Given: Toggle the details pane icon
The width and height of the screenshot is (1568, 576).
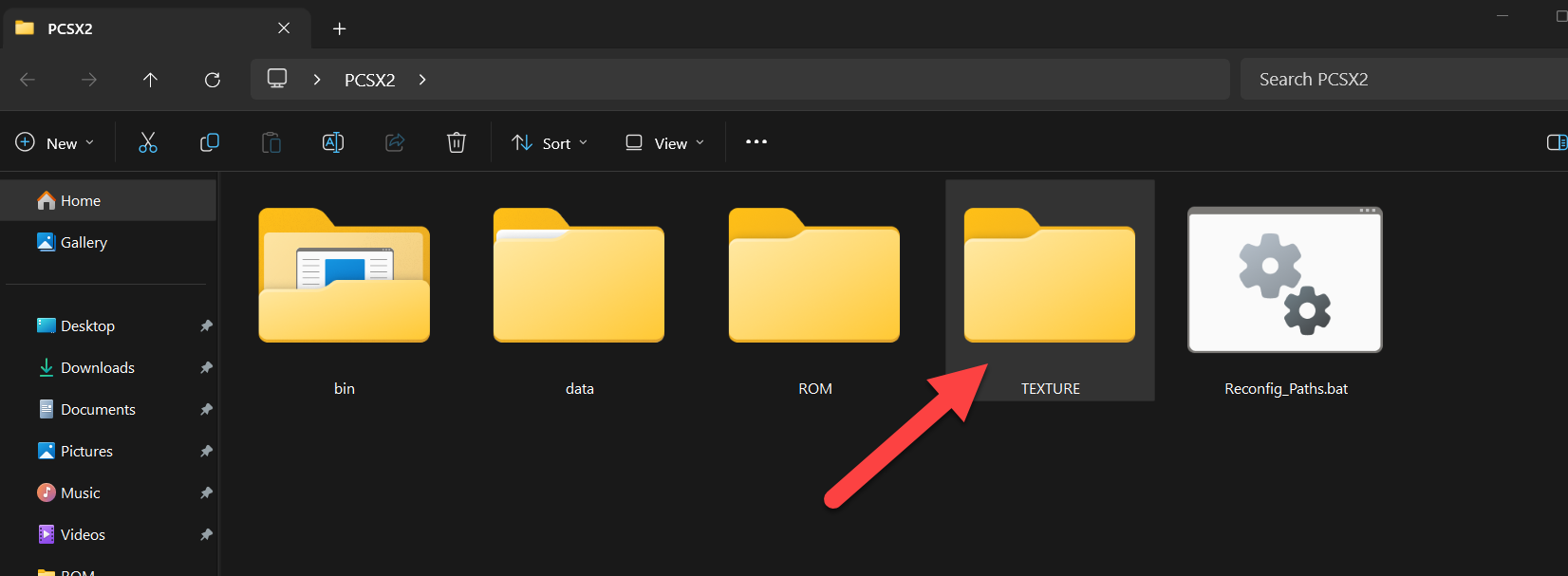Looking at the screenshot, I should click(x=1557, y=142).
